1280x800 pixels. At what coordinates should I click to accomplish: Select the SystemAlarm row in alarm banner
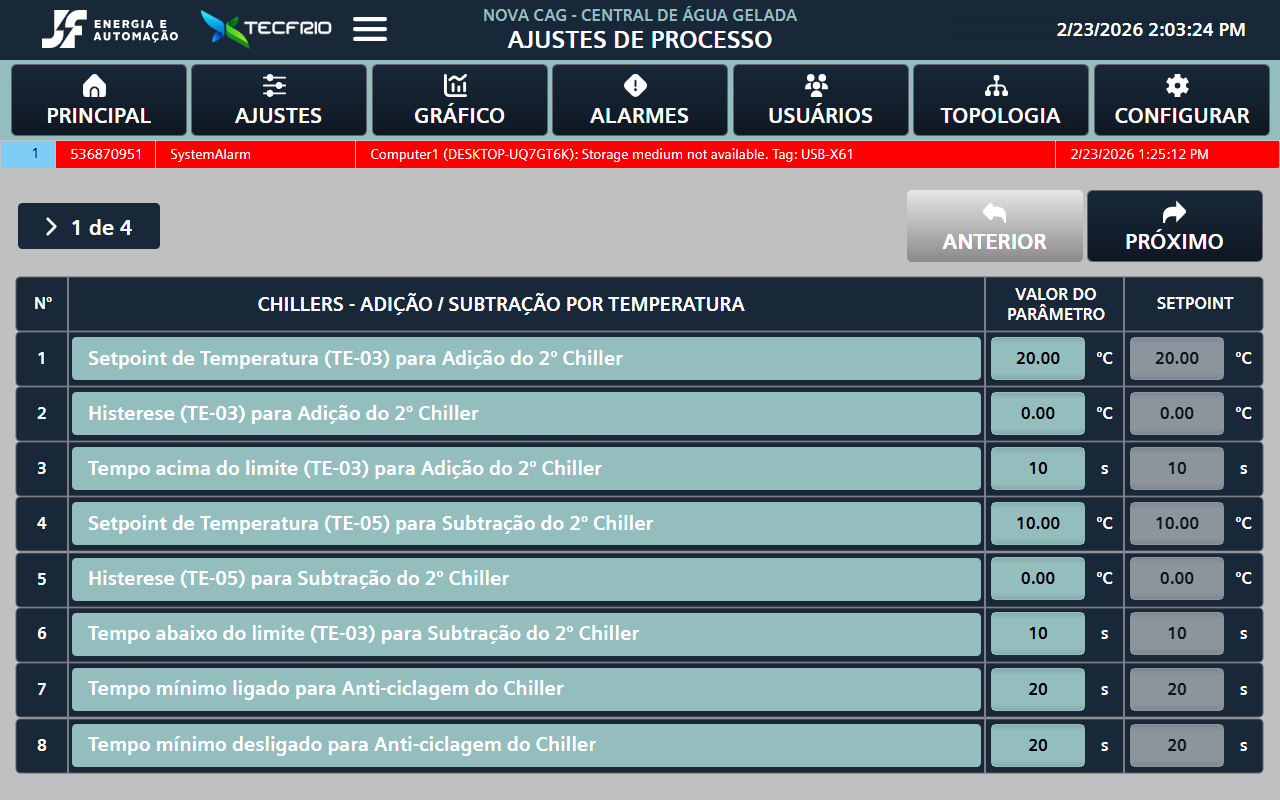pos(210,155)
